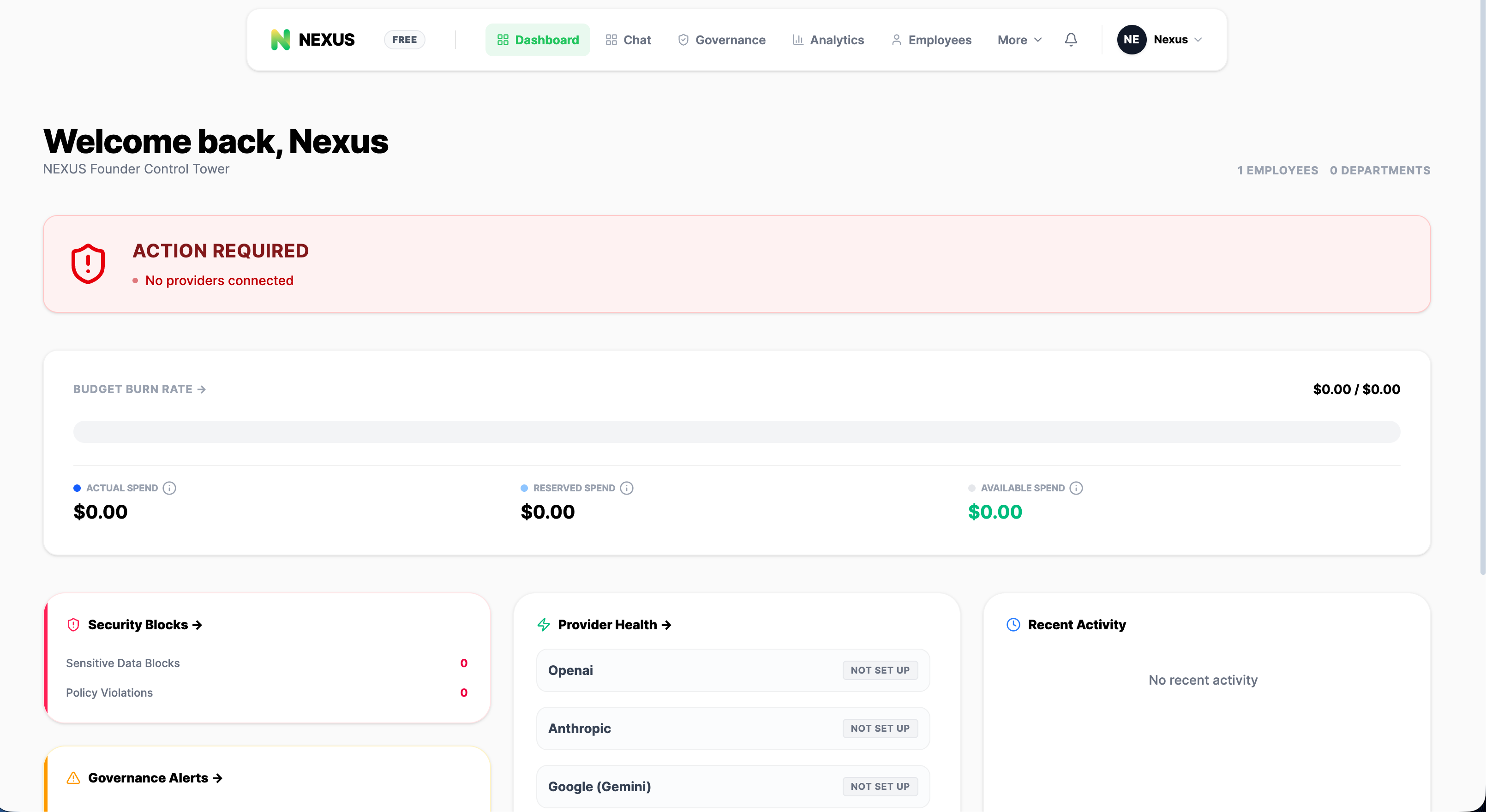This screenshot has width=1486, height=812.
Task: Click info icon next to Actual Spend
Action: click(x=169, y=488)
